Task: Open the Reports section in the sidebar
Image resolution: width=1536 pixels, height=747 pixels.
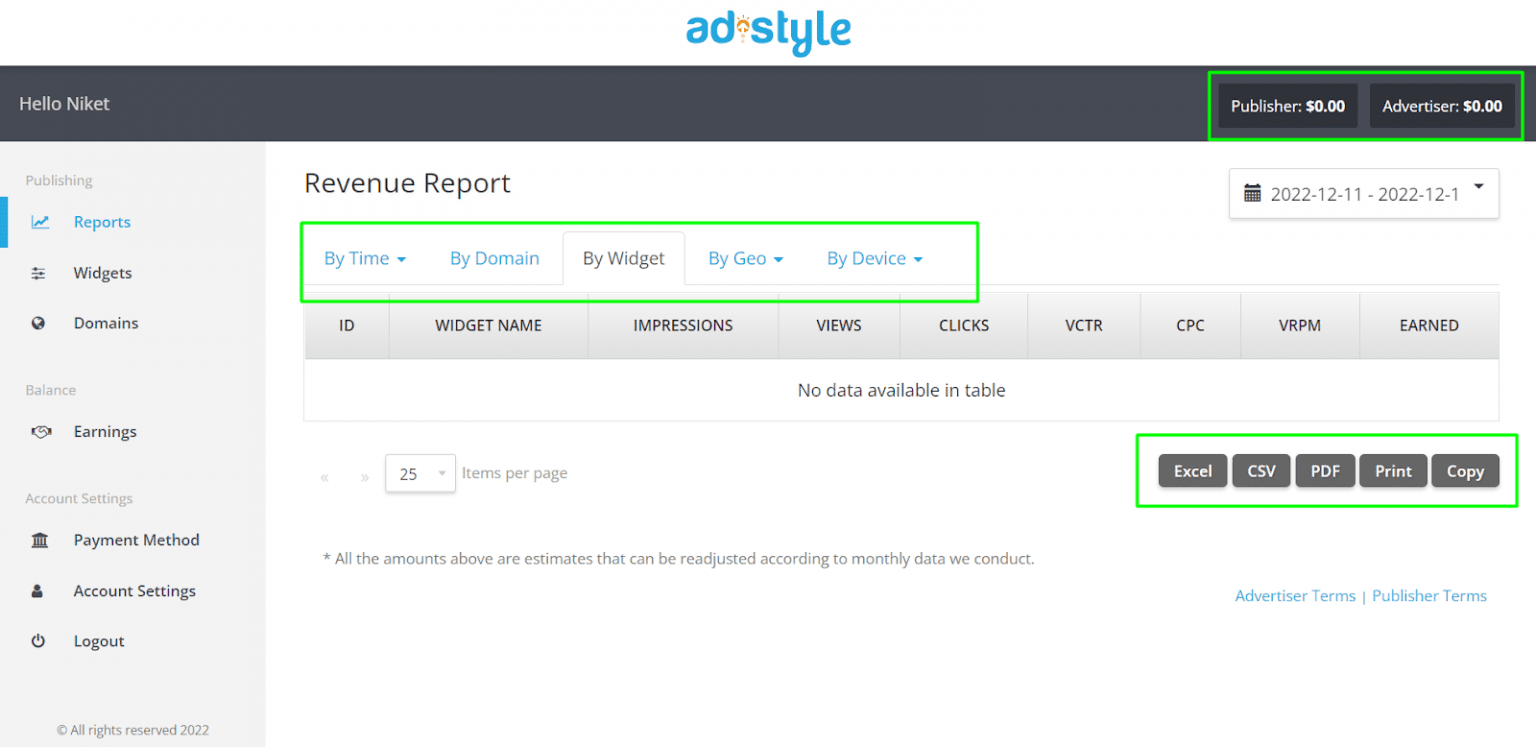Action: 102,222
